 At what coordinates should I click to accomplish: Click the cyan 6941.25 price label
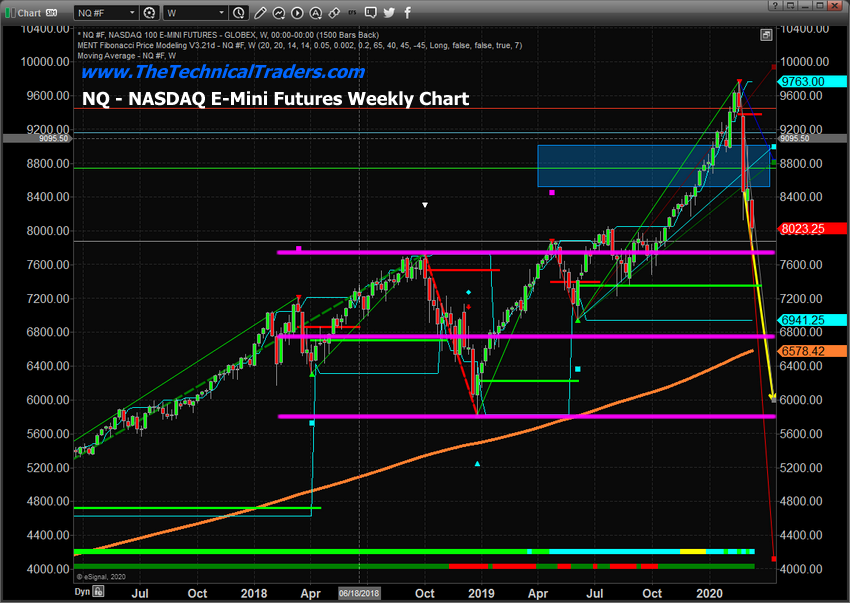(812, 320)
